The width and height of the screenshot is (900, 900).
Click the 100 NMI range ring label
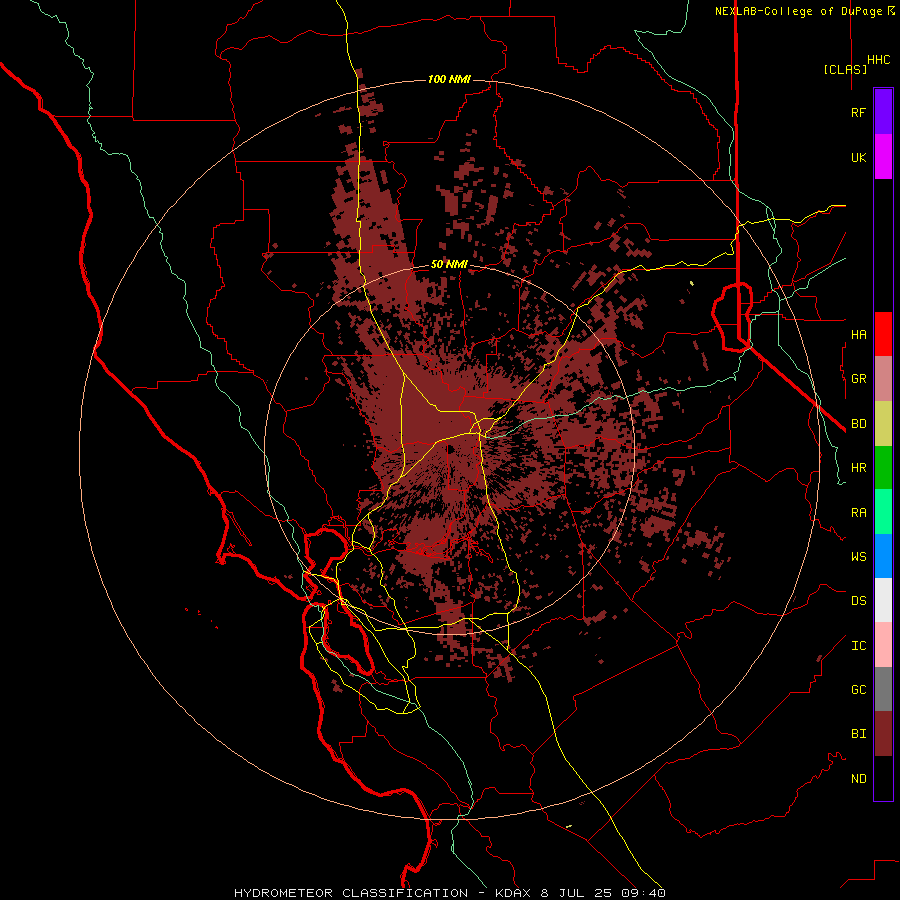click(449, 79)
